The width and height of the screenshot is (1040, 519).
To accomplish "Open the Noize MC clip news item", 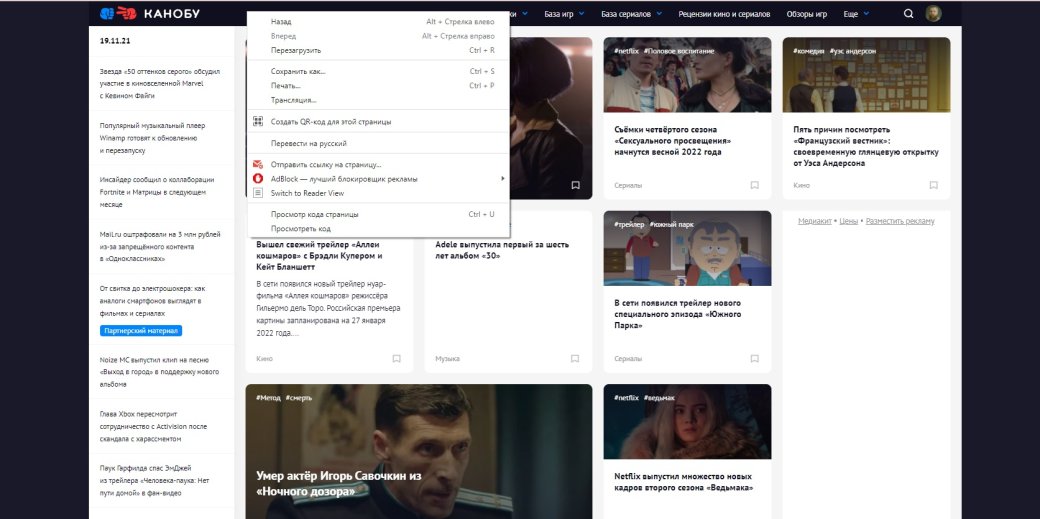I will 159,372.
